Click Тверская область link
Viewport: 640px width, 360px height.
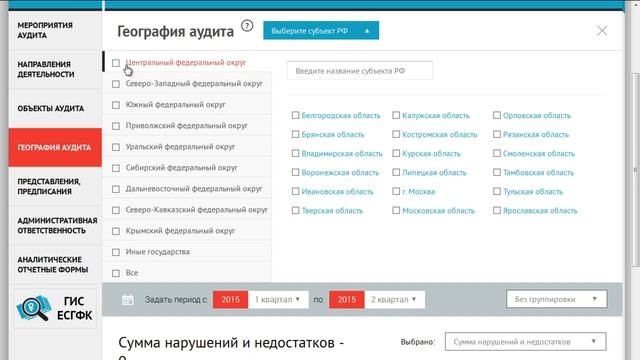(332, 211)
